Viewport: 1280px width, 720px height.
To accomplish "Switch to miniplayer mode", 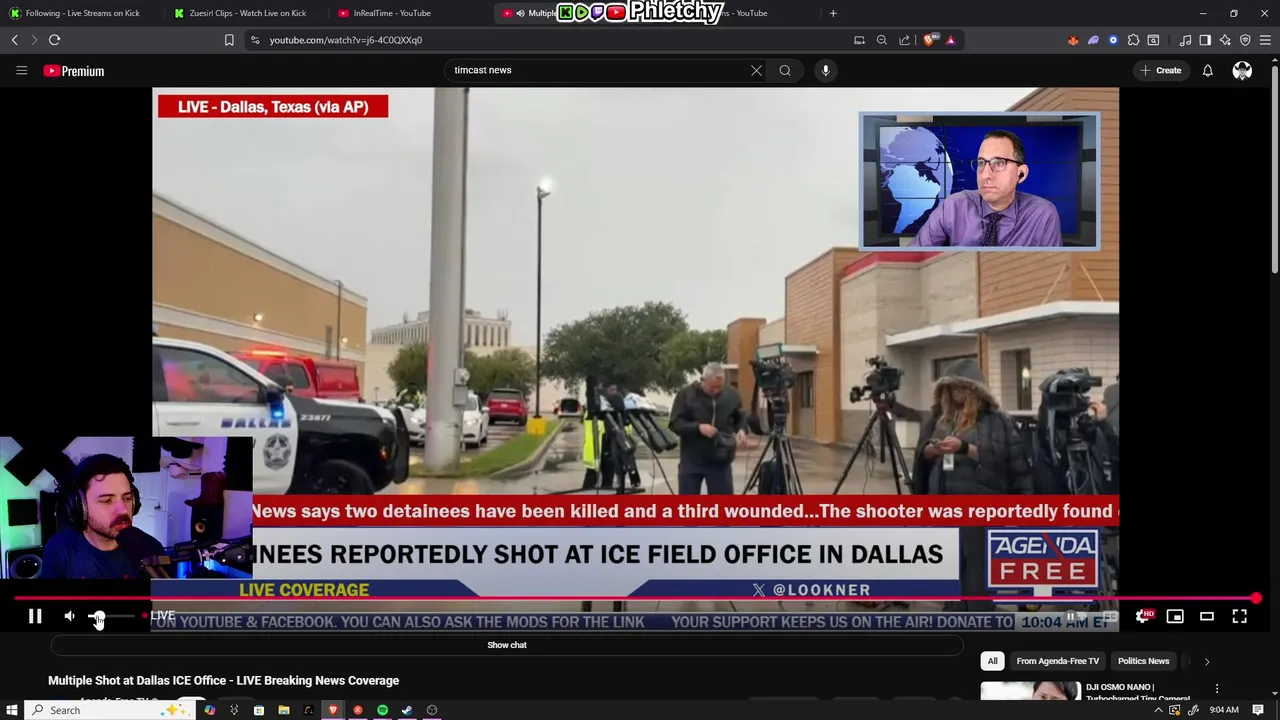I will point(1175,616).
